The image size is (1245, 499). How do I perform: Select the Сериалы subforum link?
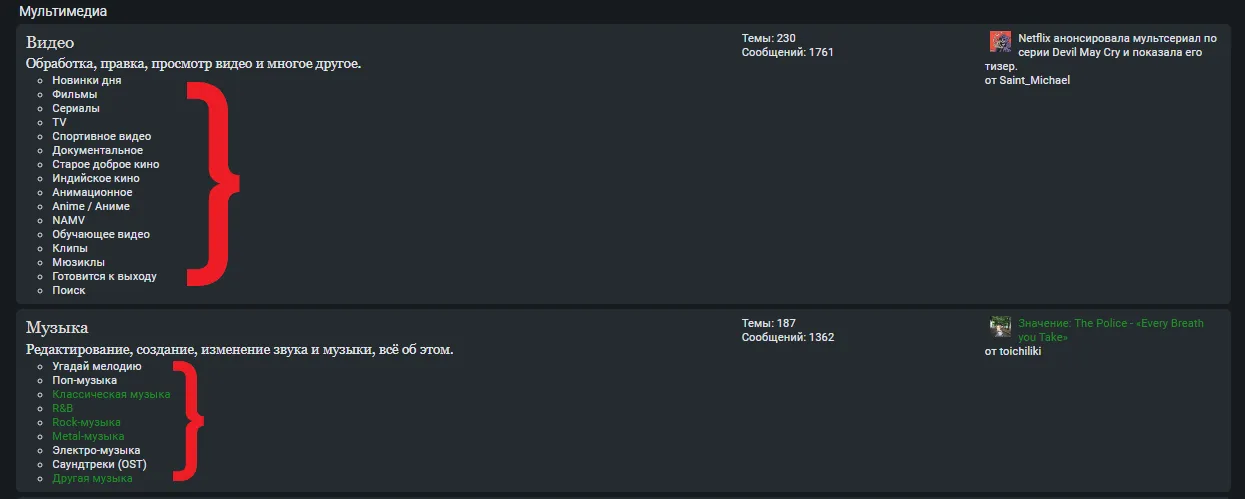(x=76, y=108)
